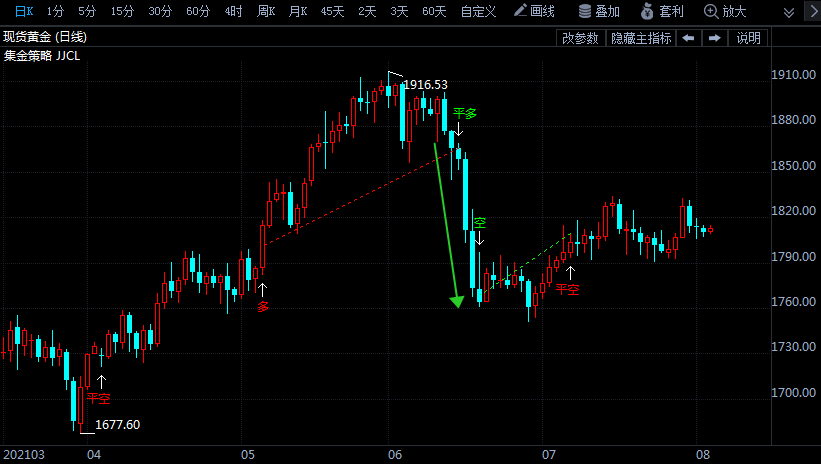
Task: Select the 月K monthly chart tab
Action: click(298, 12)
